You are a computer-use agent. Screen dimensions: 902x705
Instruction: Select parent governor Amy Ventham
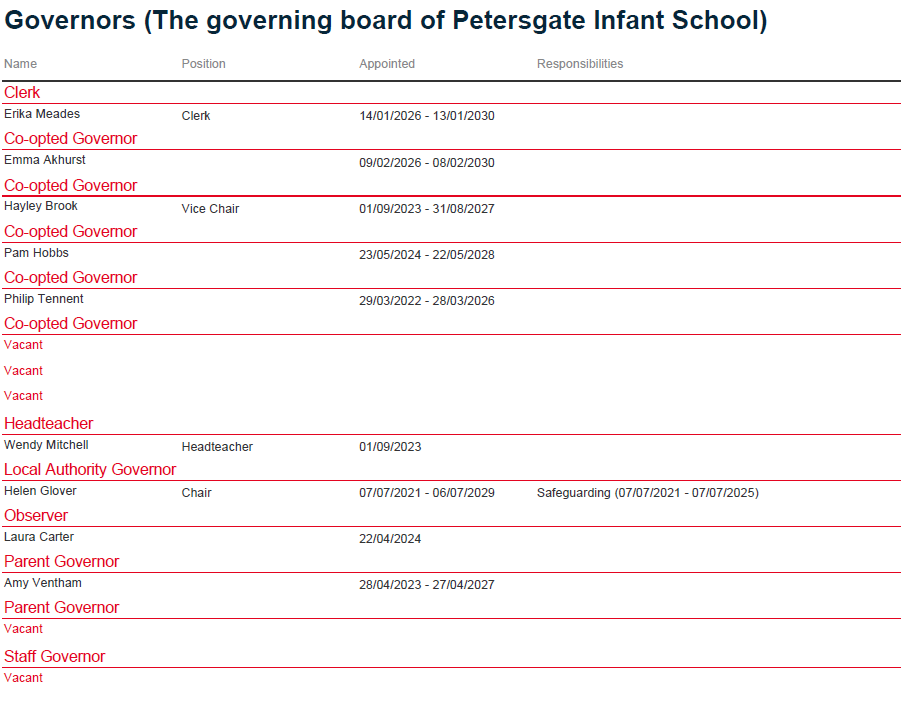click(43, 583)
